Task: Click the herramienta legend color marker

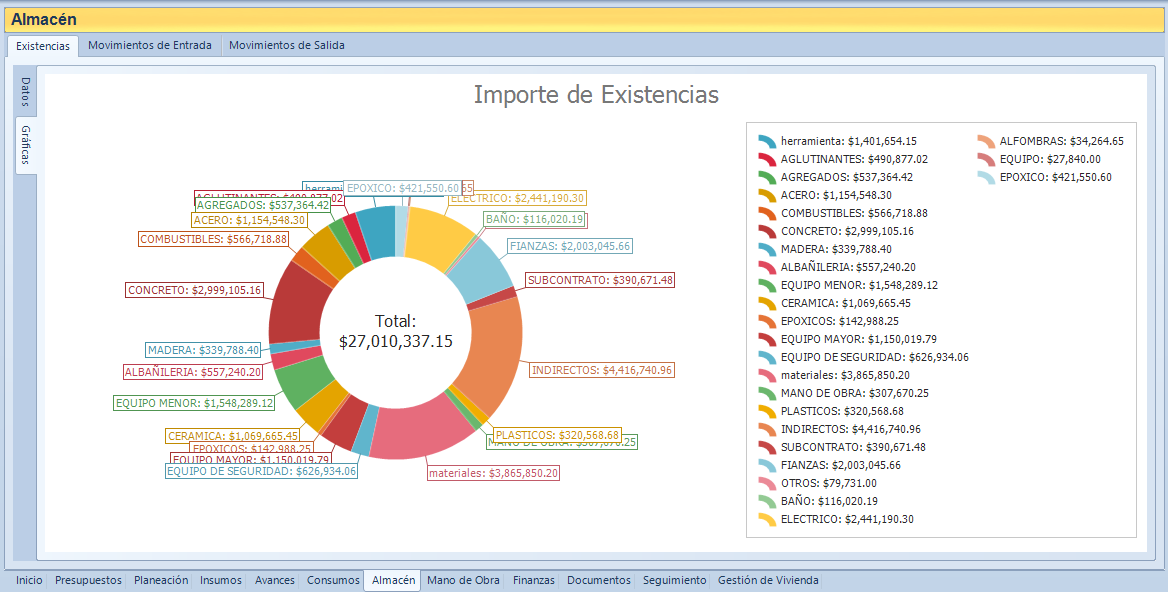Action: (767, 141)
